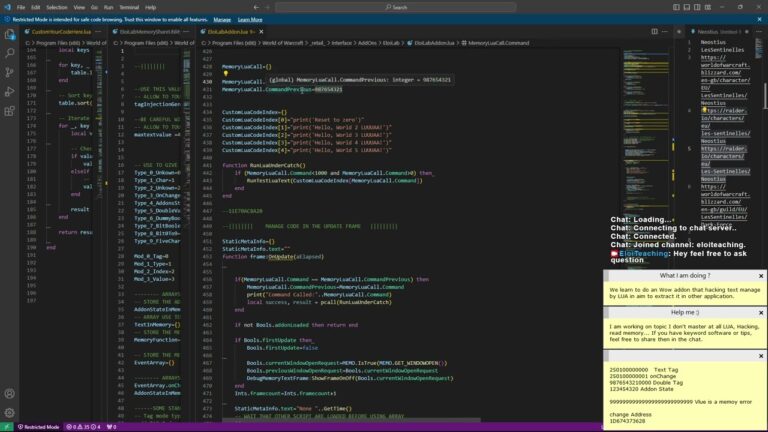Click the VS Code logo icon
The height and width of the screenshot is (432, 768).
7,7
